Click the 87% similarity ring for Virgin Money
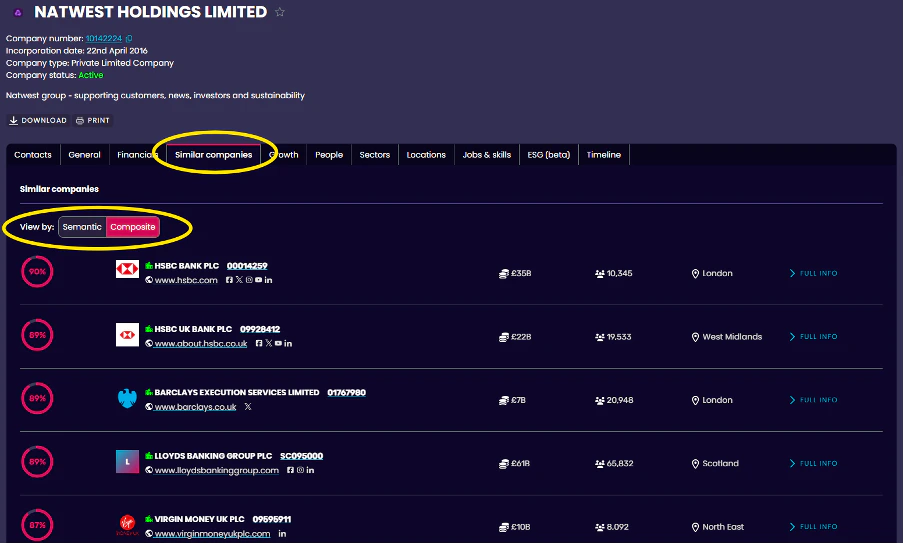This screenshot has width=904, height=544. point(37,525)
